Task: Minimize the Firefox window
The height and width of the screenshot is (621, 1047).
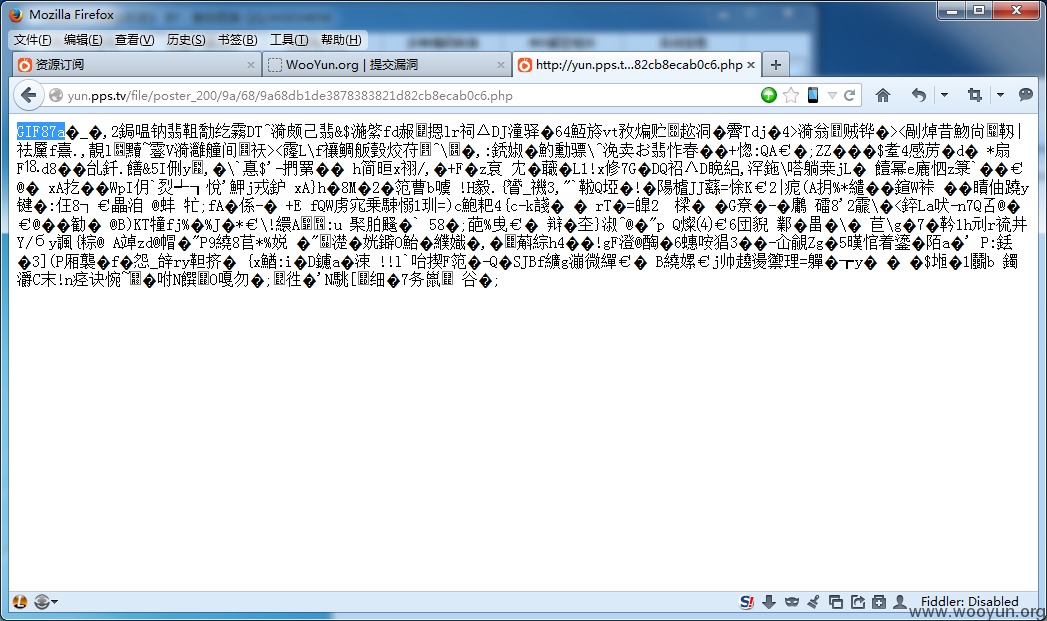Action: (x=952, y=11)
